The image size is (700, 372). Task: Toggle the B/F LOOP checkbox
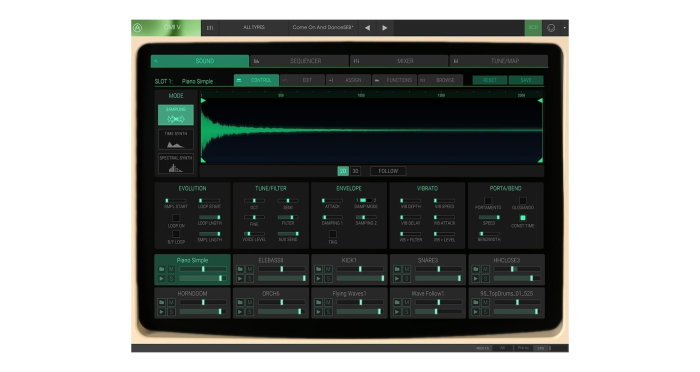[x=176, y=234]
